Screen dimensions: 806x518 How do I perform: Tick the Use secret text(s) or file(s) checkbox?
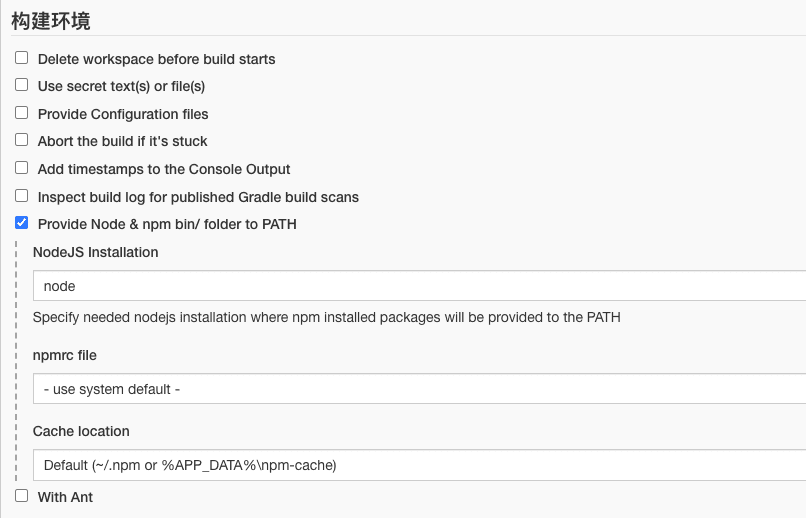[x=22, y=85]
